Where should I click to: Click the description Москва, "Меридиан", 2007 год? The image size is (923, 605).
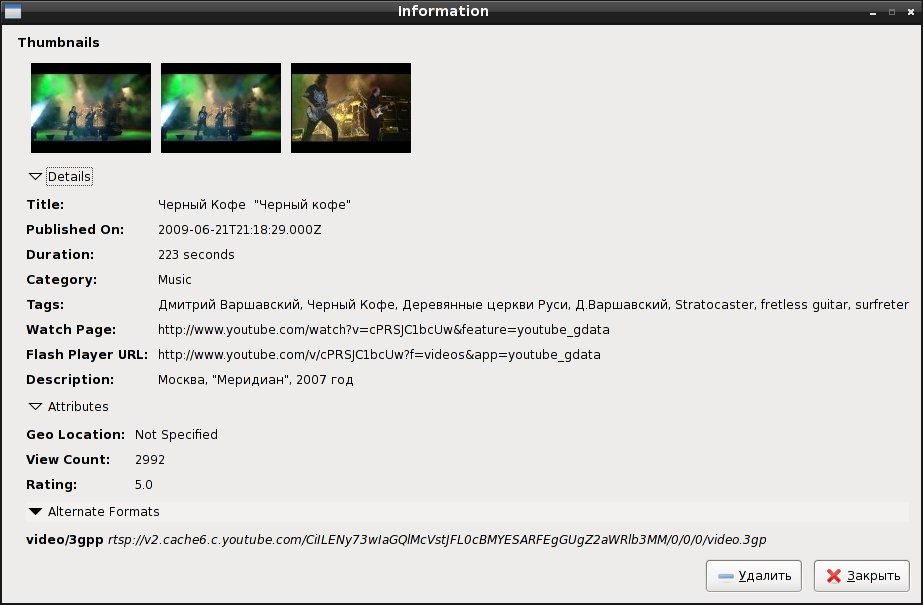click(x=255, y=380)
